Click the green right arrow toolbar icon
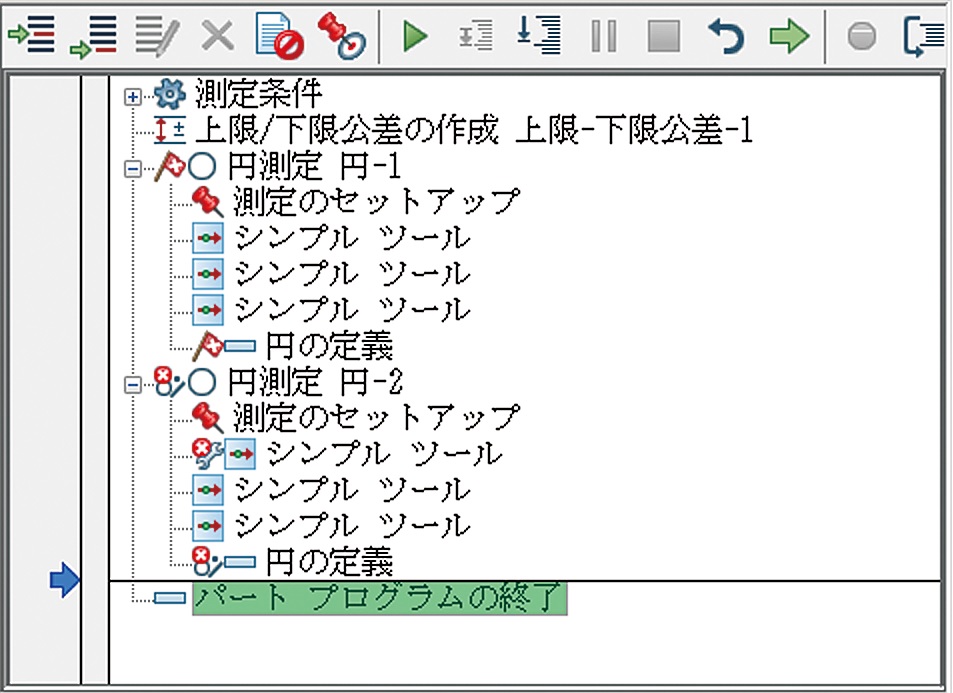953x693 pixels. point(788,36)
